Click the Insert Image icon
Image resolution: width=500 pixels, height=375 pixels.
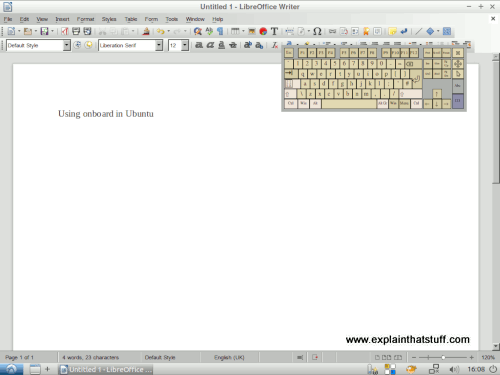coord(252,31)
